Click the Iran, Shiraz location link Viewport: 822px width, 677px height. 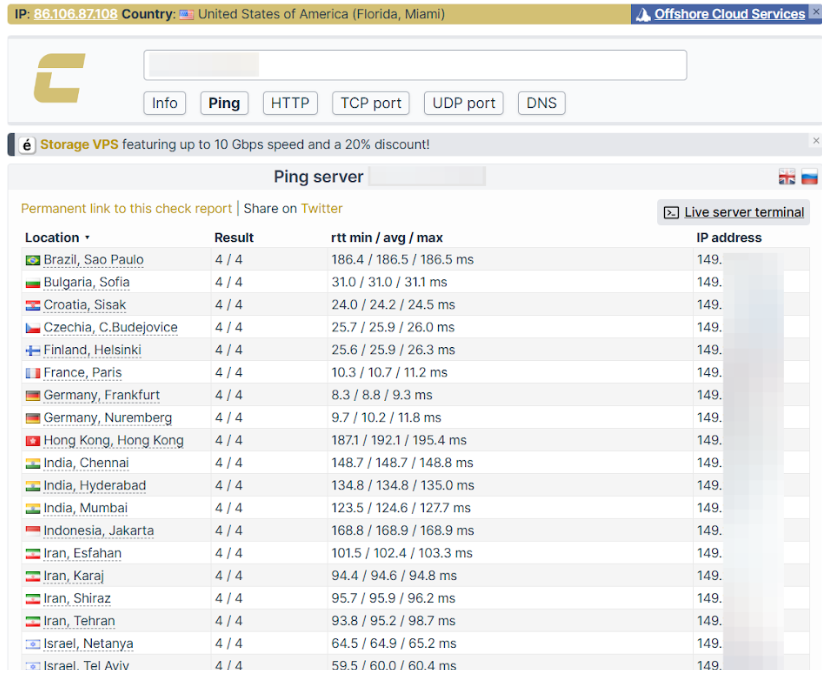[77, 599]
